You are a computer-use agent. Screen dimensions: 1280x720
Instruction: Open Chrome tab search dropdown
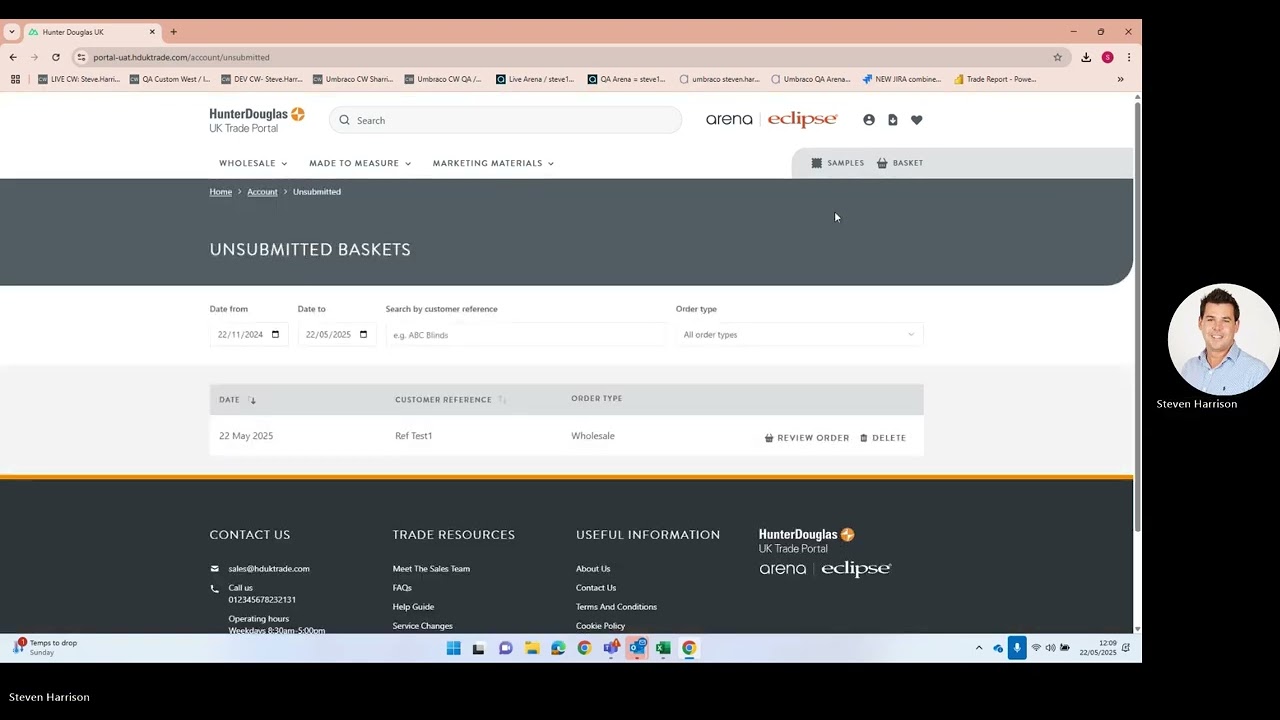11,32
